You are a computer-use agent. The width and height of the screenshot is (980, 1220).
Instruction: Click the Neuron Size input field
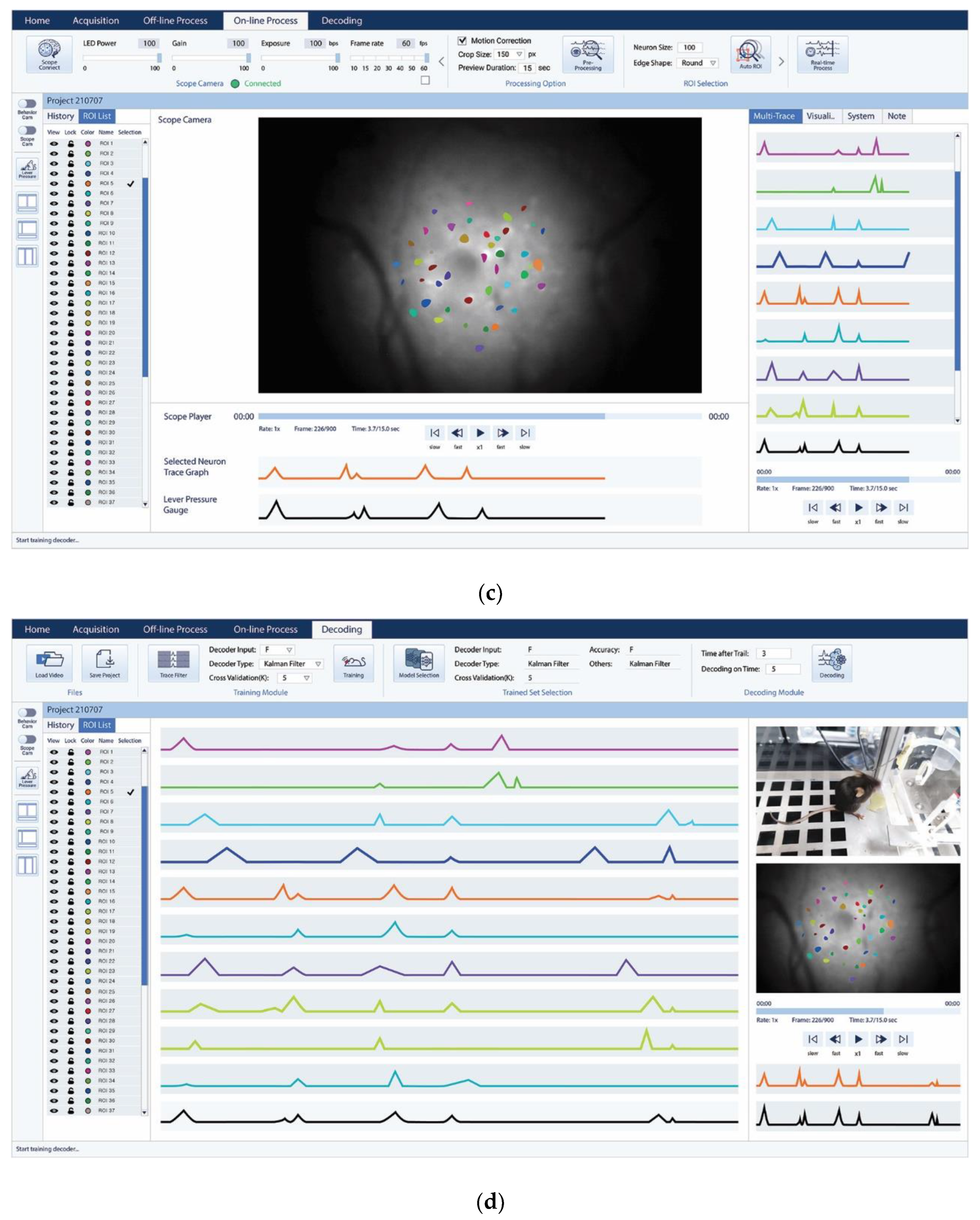pos(689,48)
